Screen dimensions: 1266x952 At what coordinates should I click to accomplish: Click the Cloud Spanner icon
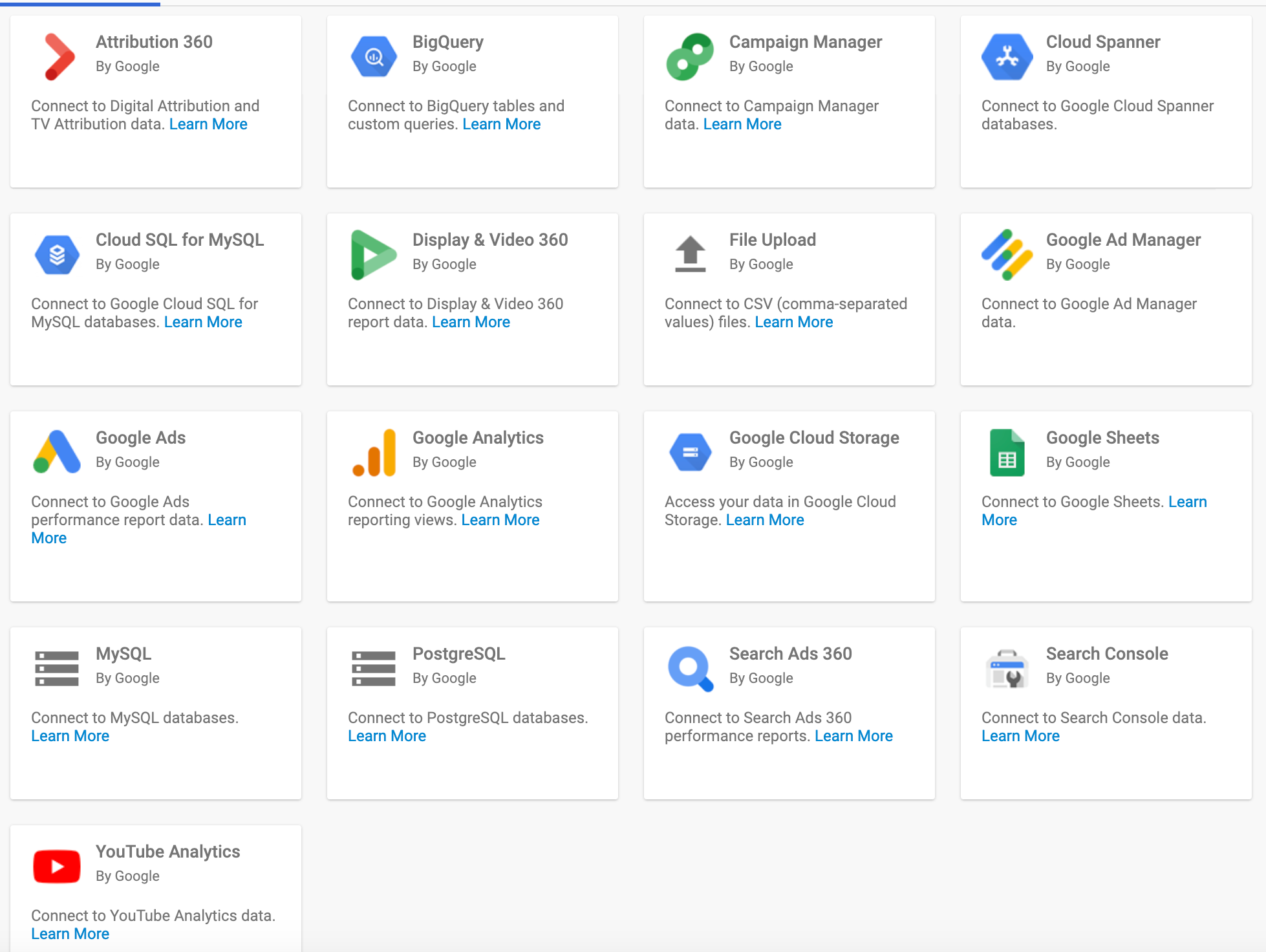1007,56
